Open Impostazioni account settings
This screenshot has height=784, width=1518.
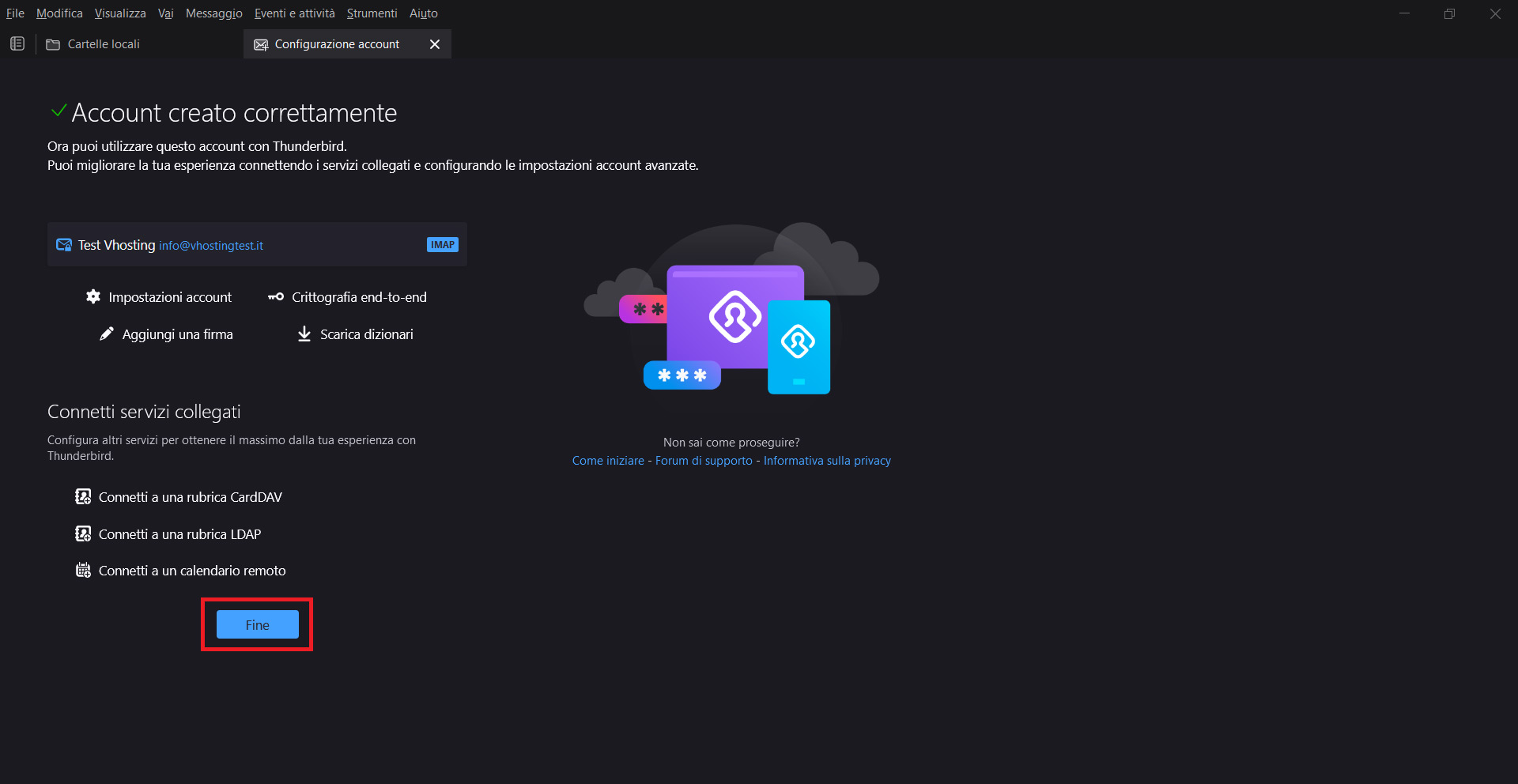tap(159, 297)
